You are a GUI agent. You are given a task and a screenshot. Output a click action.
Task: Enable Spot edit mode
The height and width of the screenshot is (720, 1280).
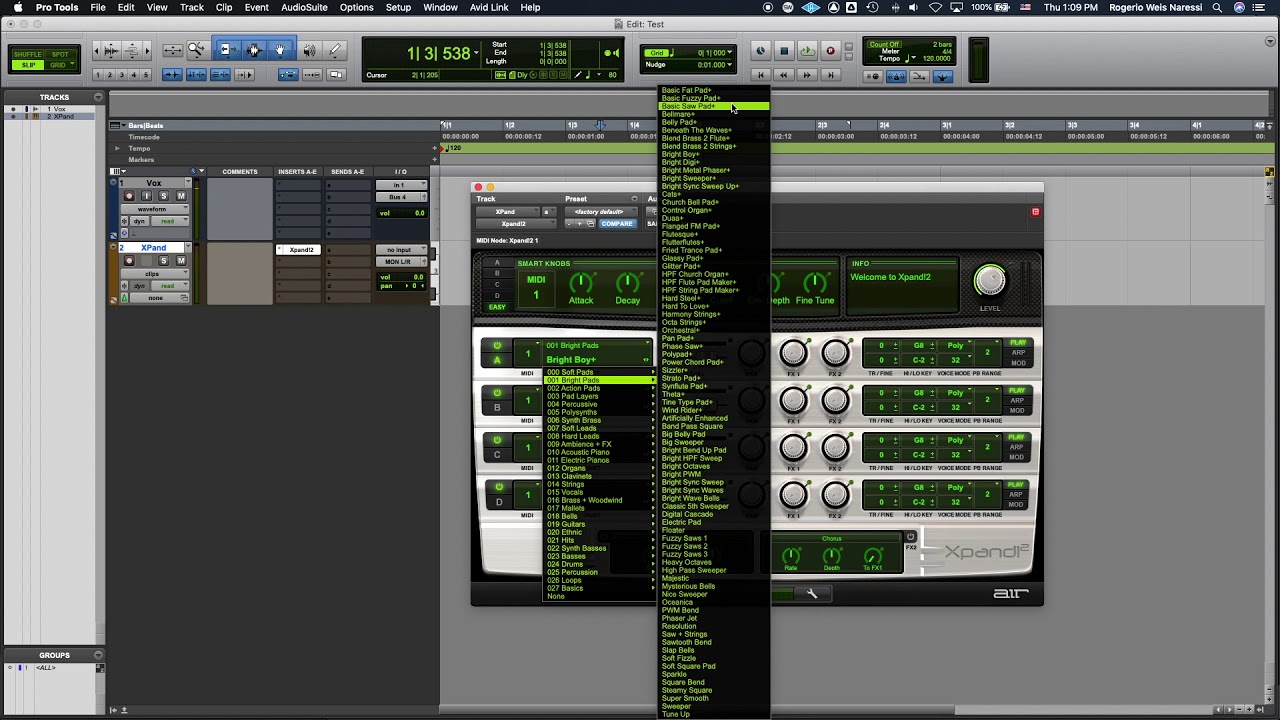pyautogui.click(x=60, y=54)
